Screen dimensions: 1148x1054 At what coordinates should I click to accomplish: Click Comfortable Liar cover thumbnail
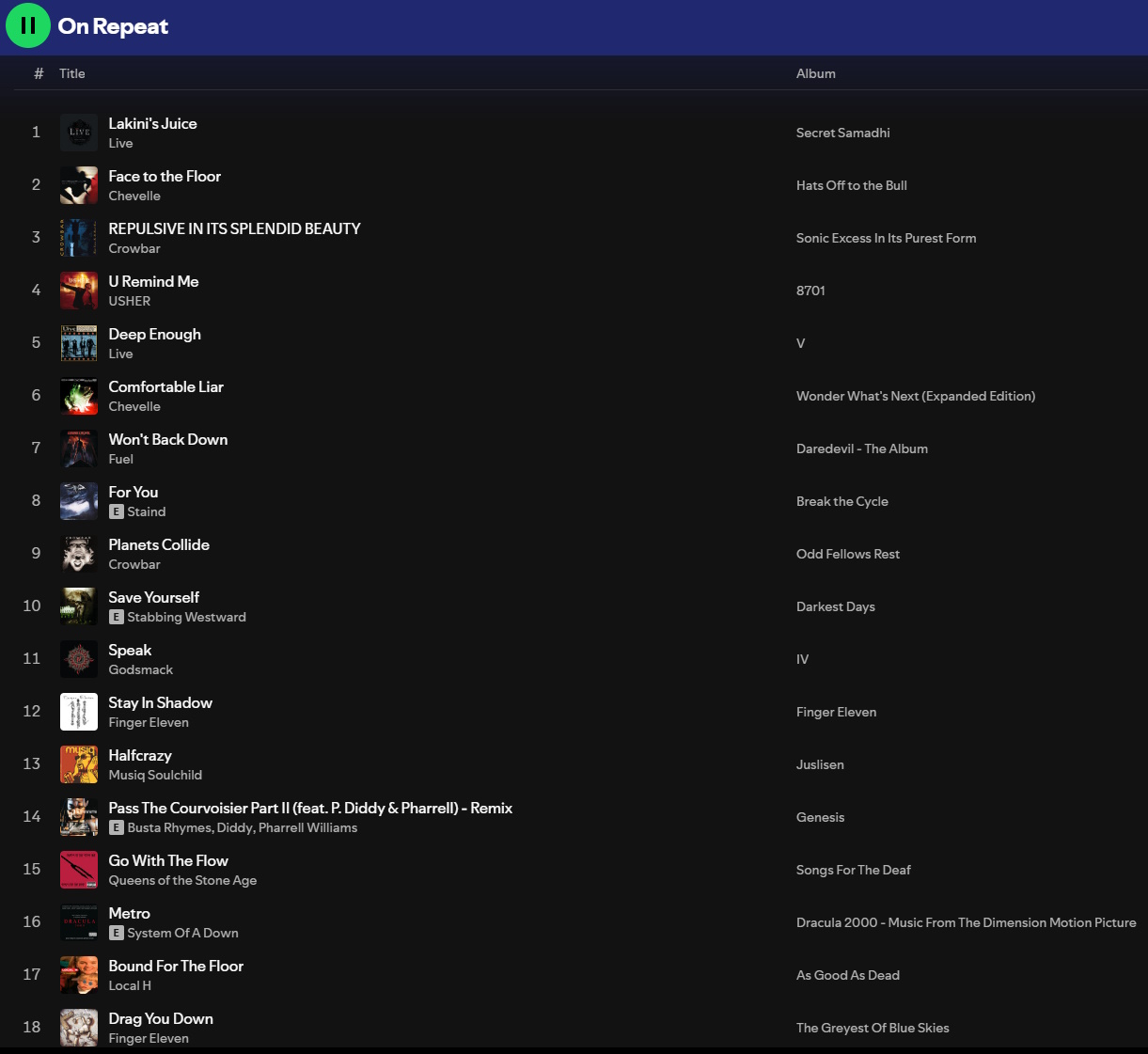pyautogui.click(x=79, y=396)
